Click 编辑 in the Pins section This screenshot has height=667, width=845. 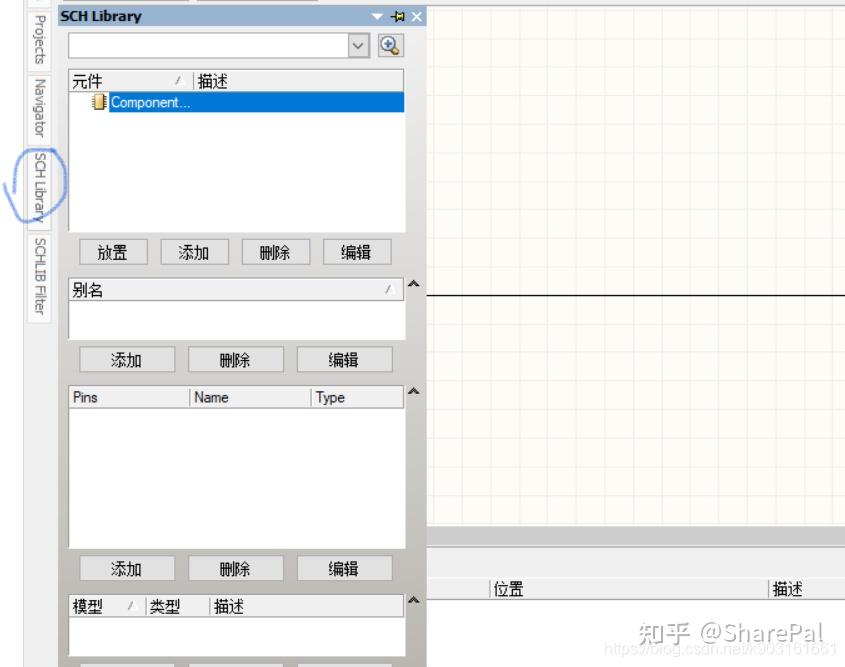344,567
